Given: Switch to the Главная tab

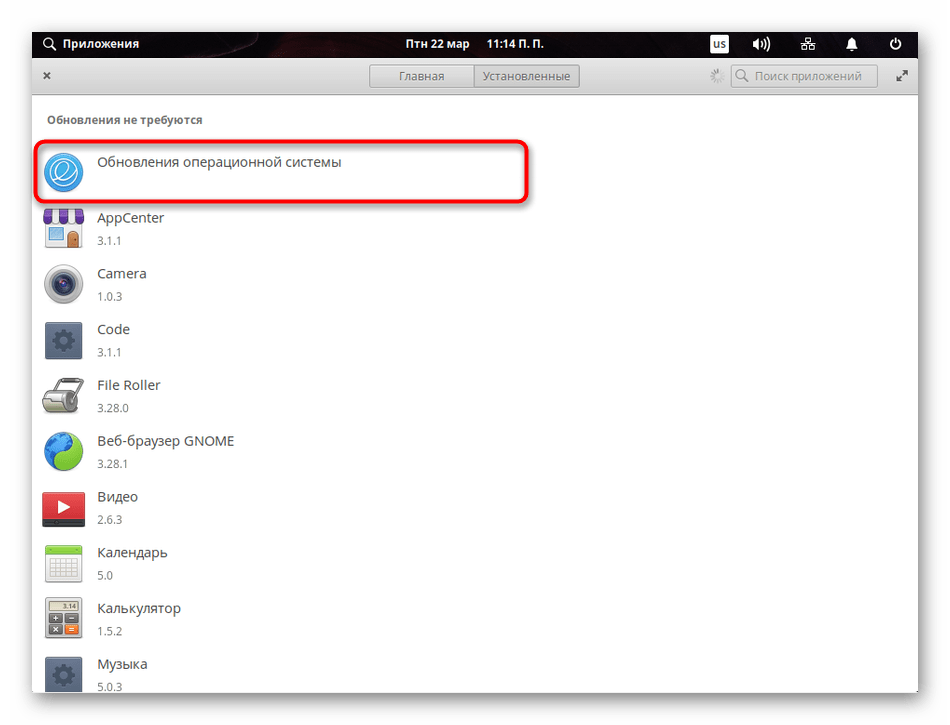Looking at the screenshot, I should click(x=422, y=76).
